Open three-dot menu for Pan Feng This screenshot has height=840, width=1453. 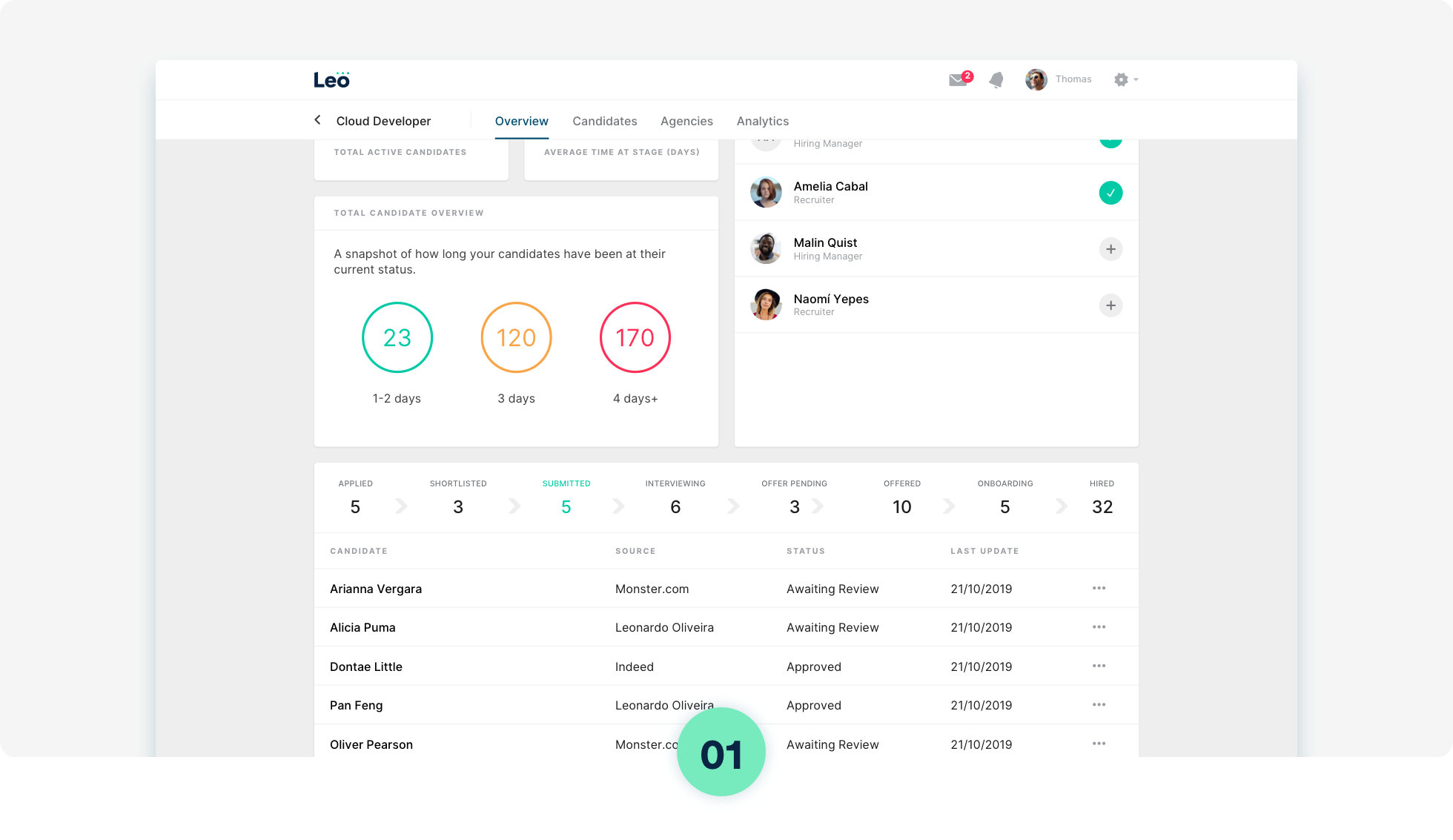point(1099,704)
